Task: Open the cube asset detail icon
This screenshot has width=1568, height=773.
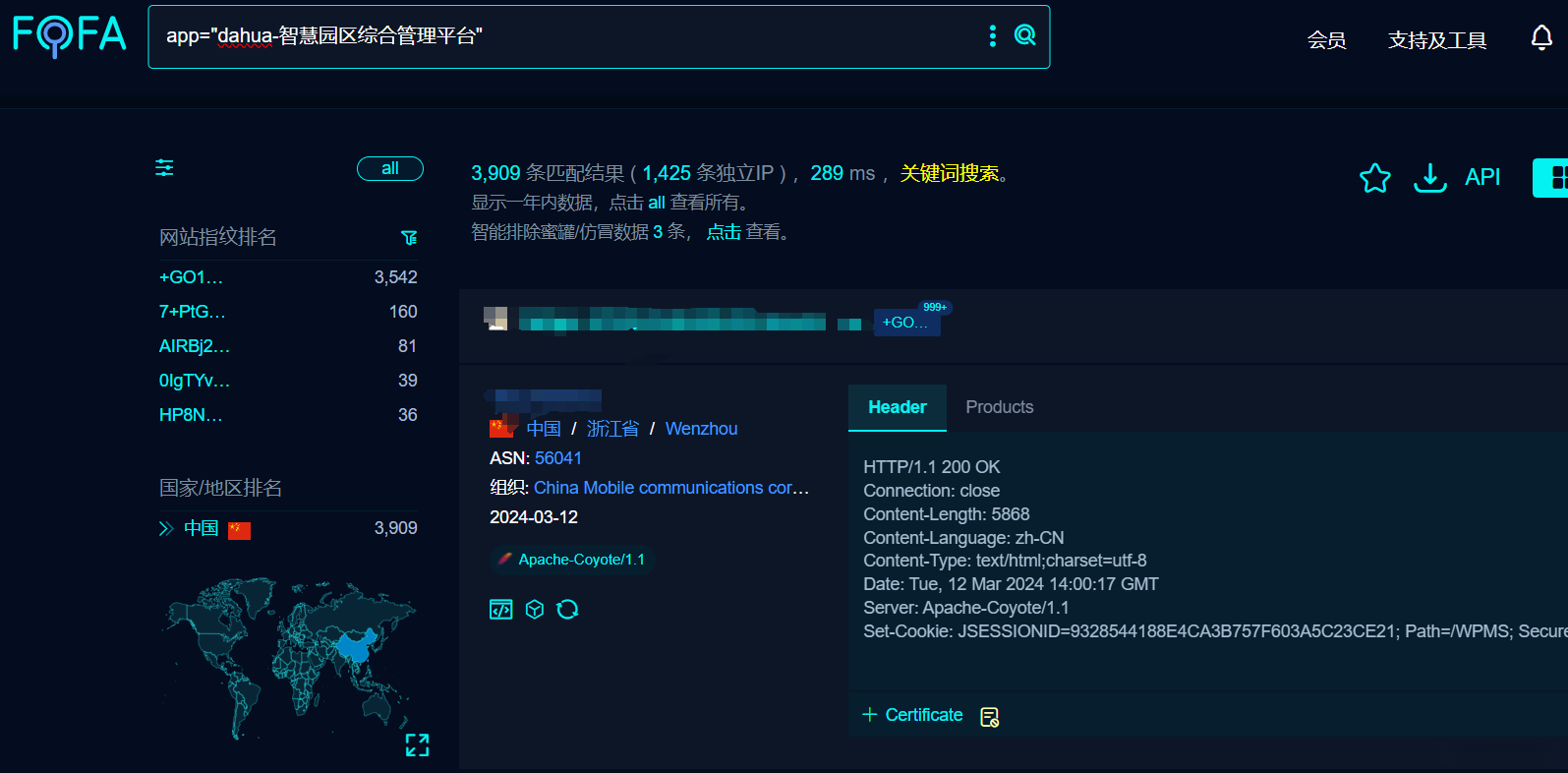Action: [x=535, y=610]
